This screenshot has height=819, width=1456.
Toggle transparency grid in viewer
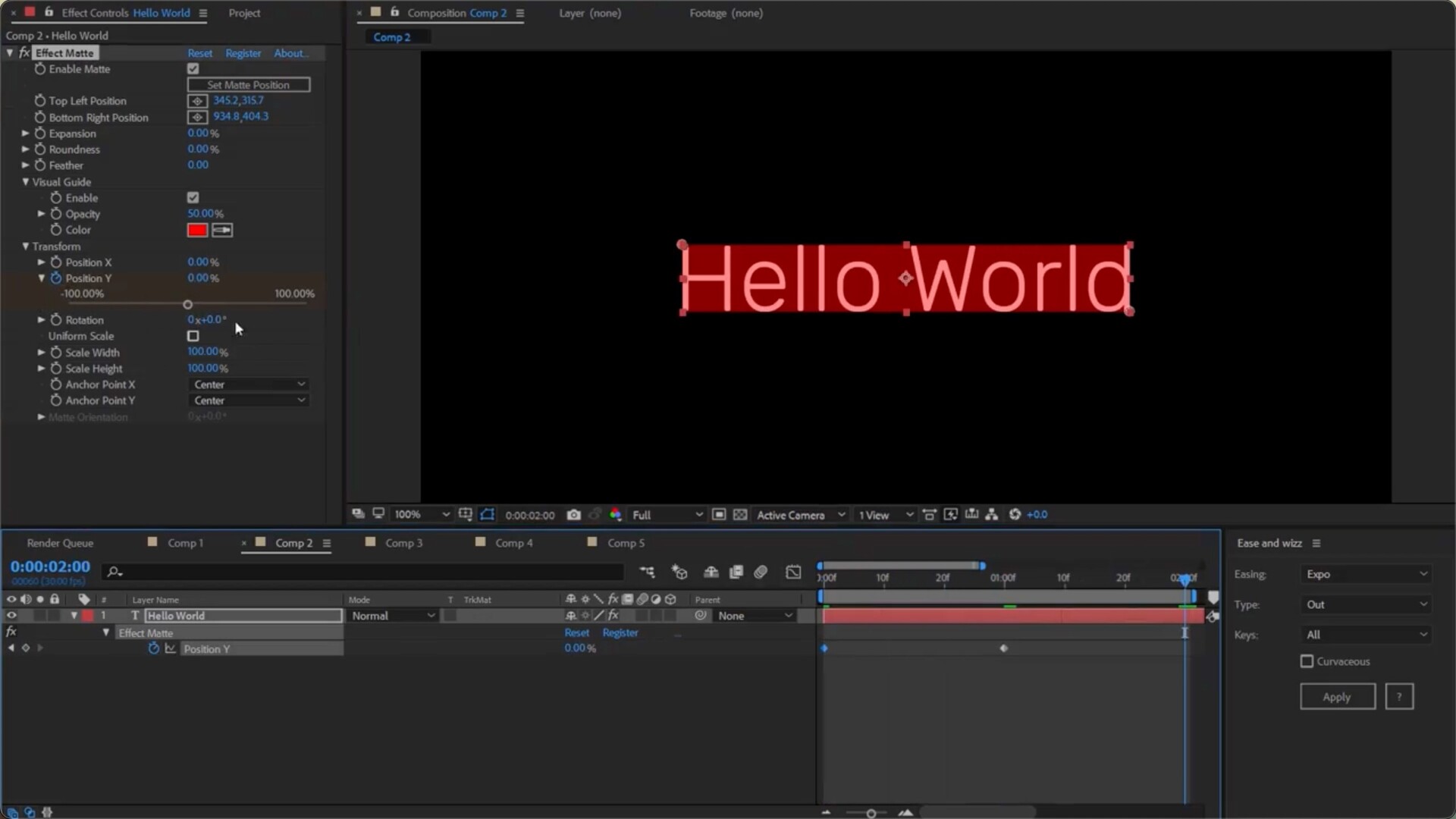tap(740, 515)
